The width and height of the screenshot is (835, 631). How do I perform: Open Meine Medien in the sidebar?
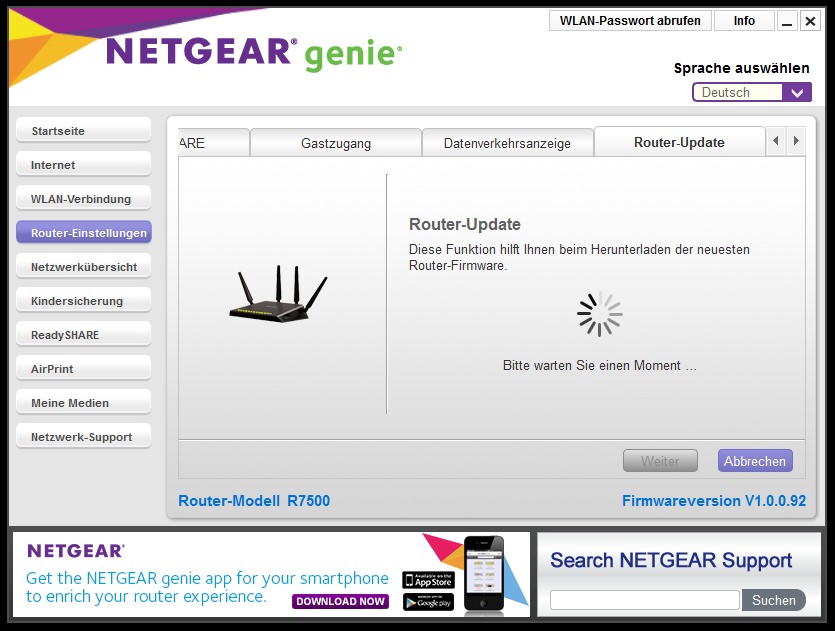[x=84, y=403]
